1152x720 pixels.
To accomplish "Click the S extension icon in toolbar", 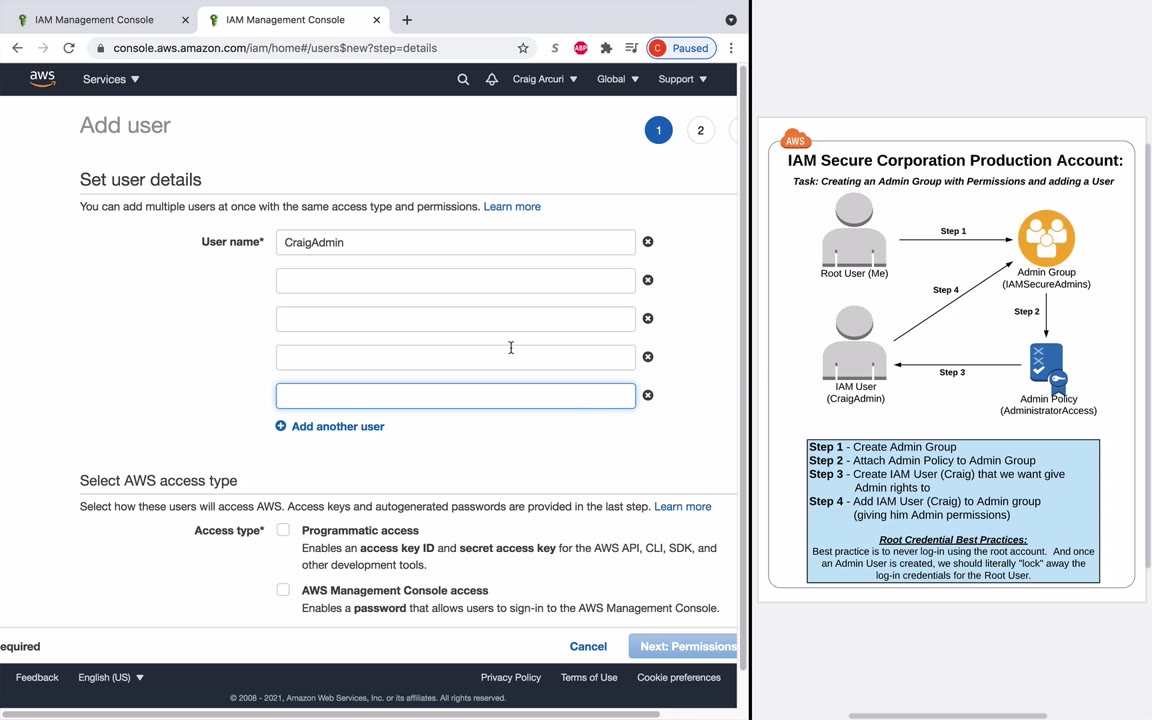I will [555, 48].
